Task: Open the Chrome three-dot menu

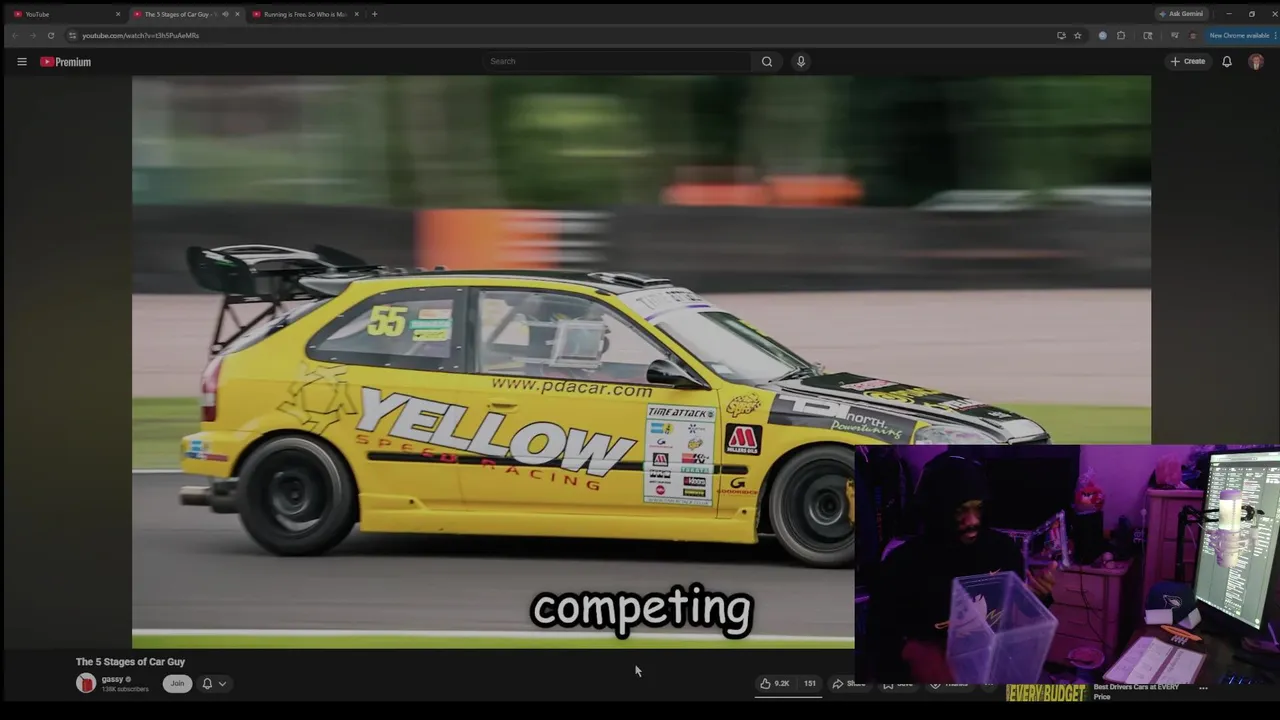Action: click(1275, 35)
